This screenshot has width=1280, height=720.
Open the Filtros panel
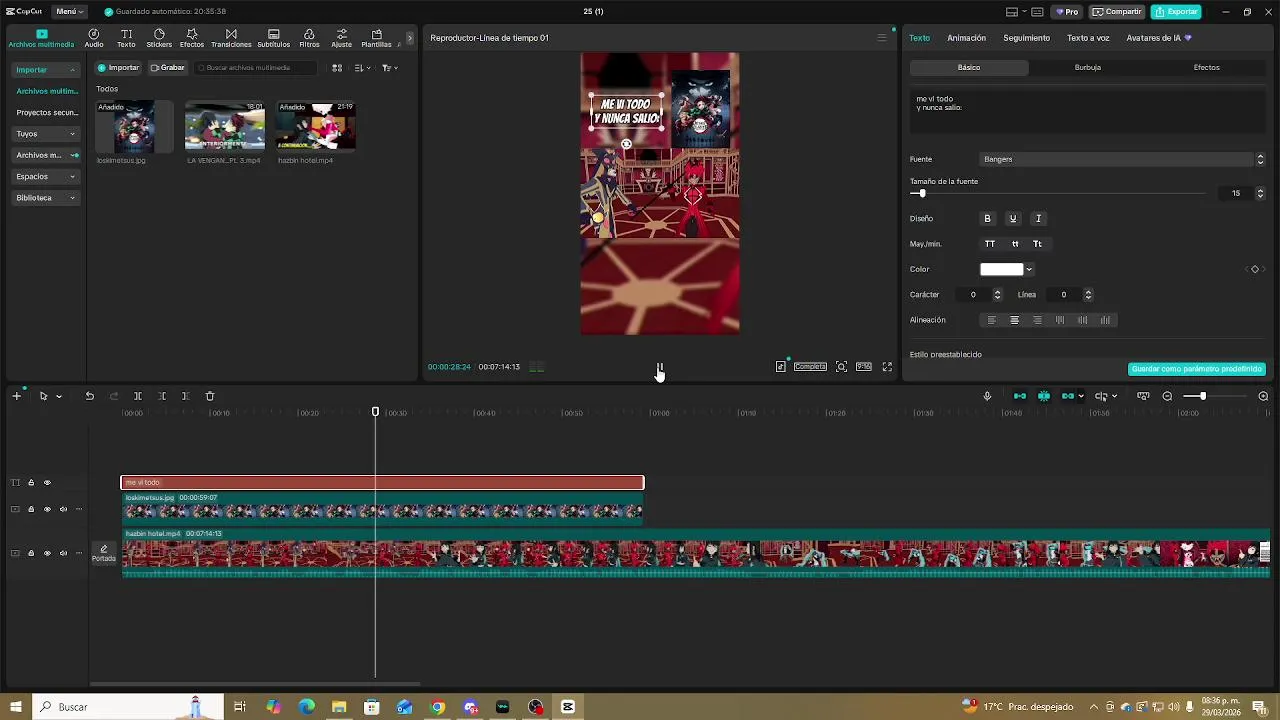tap(309, 38)
